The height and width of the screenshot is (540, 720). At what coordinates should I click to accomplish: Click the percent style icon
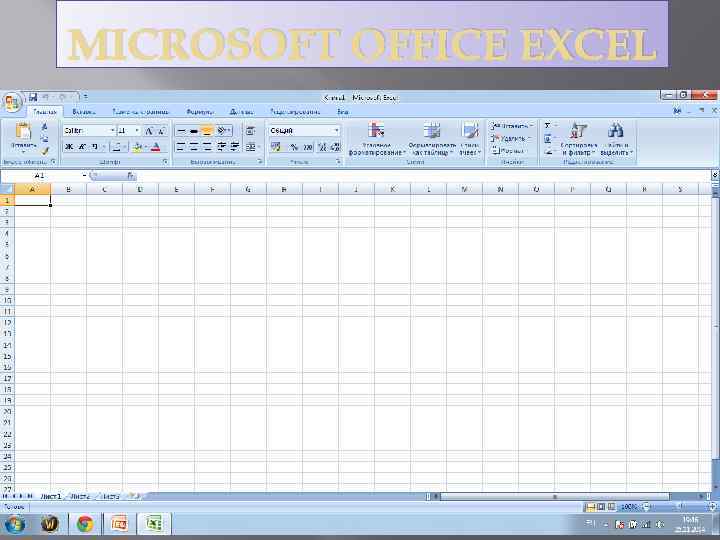[x=293, y=147]
